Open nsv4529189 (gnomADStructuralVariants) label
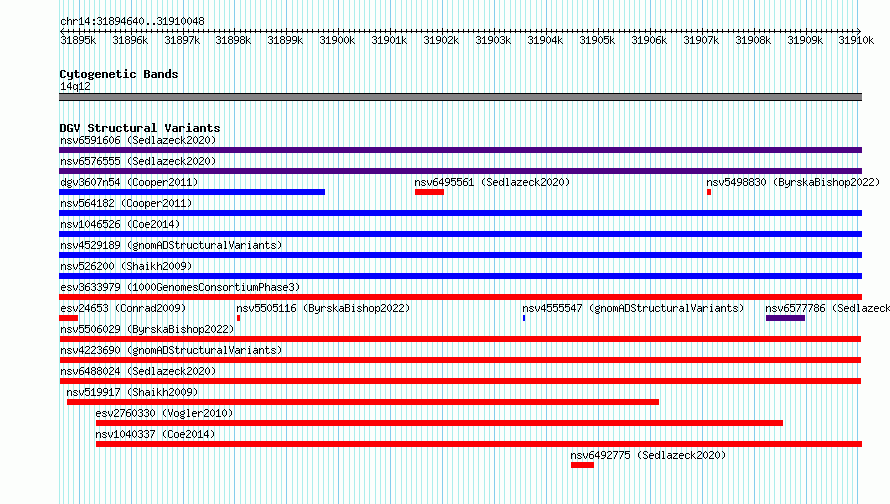This screenshot has width=890, height=504. tap(171, 245)
